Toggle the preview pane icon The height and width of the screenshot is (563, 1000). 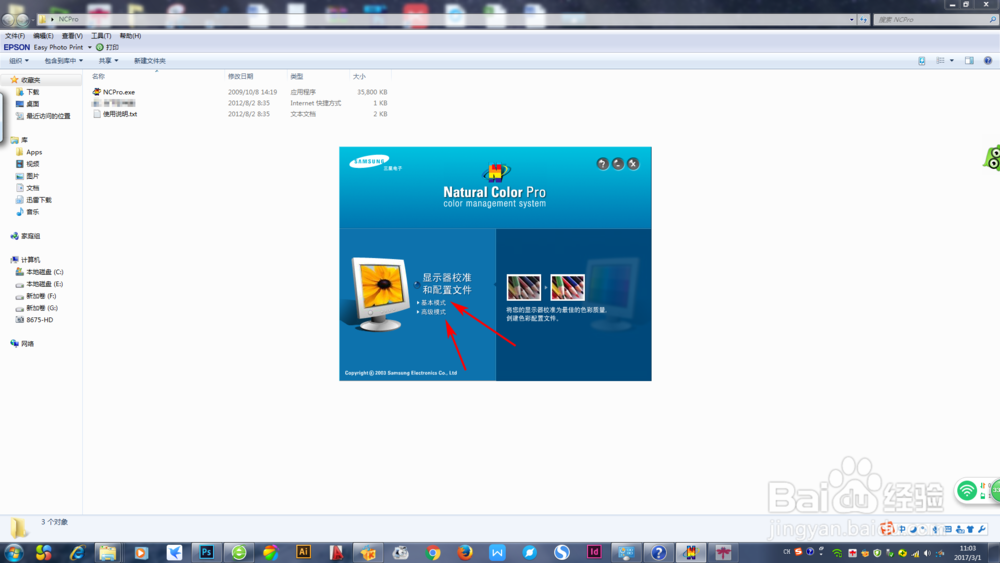[x=969, y=61]
